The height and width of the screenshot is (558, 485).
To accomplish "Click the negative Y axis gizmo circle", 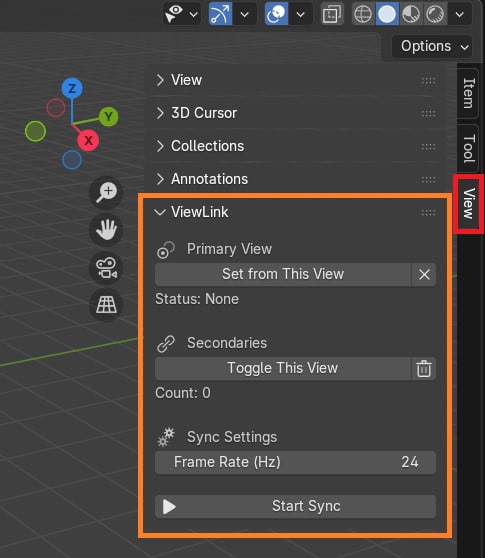I will click(x=36, y=131).
